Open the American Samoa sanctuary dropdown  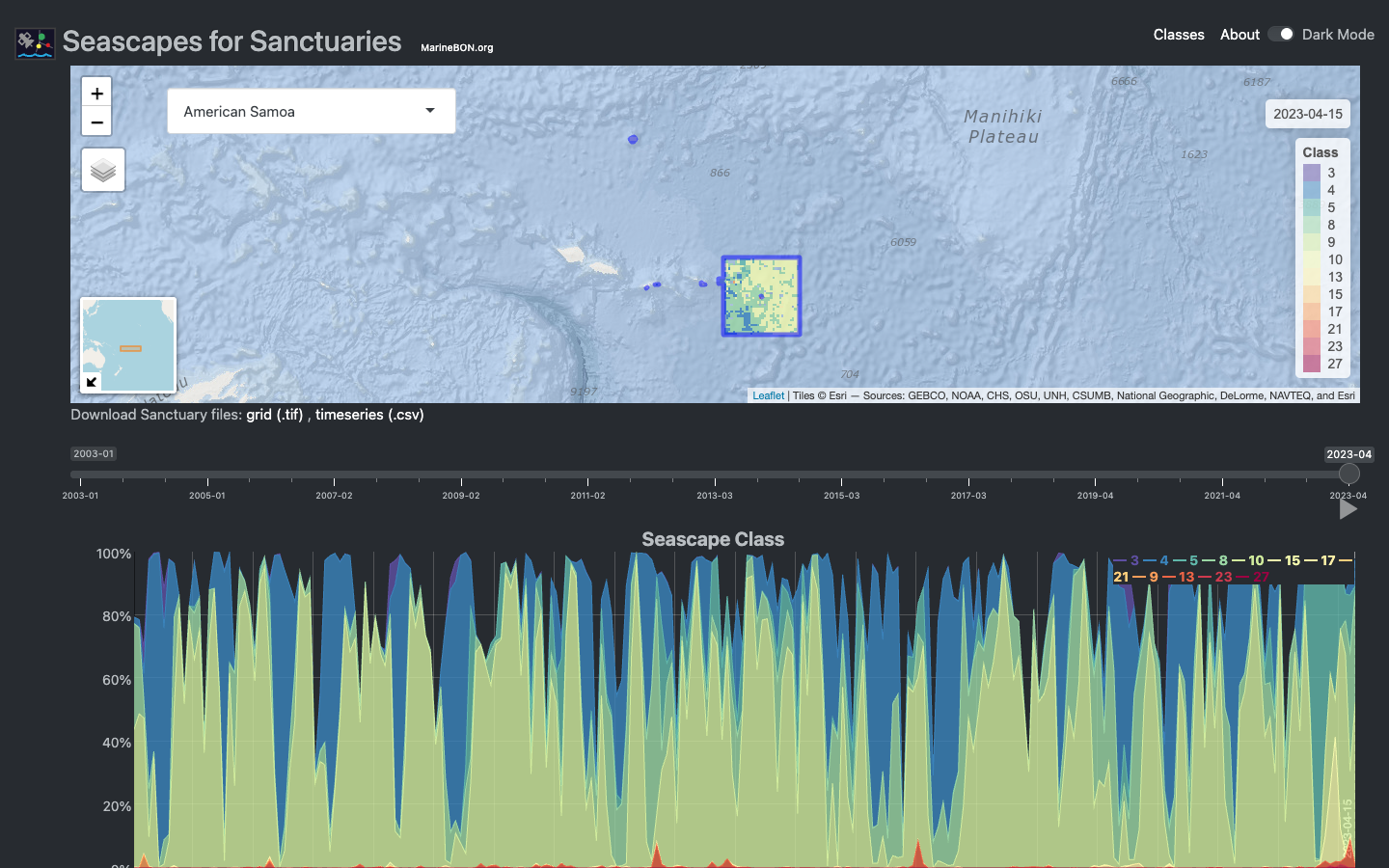tap(312, 112)
